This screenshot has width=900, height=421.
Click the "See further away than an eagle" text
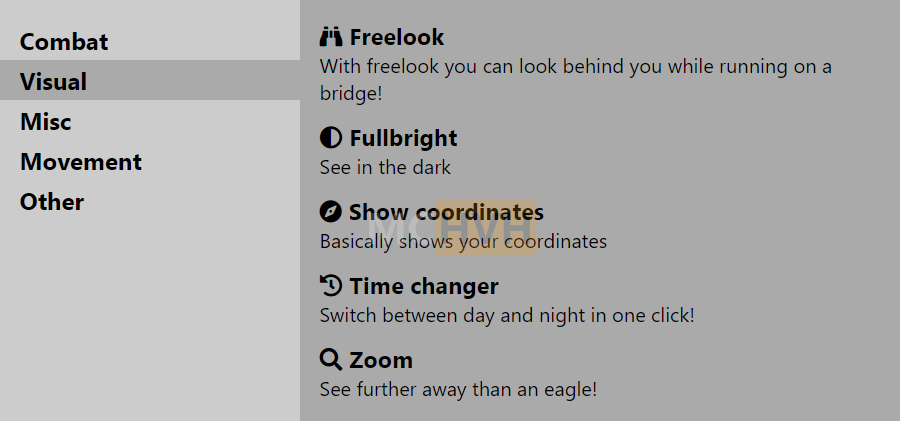pyautogui.click(x=458, y=389)
